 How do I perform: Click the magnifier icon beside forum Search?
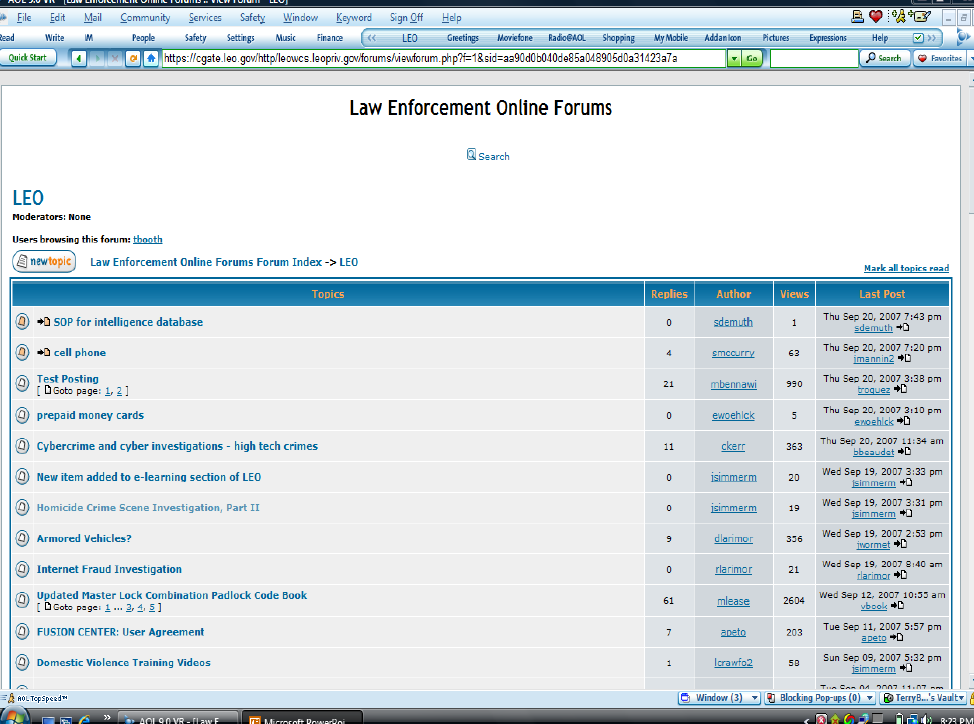[472, 155]
